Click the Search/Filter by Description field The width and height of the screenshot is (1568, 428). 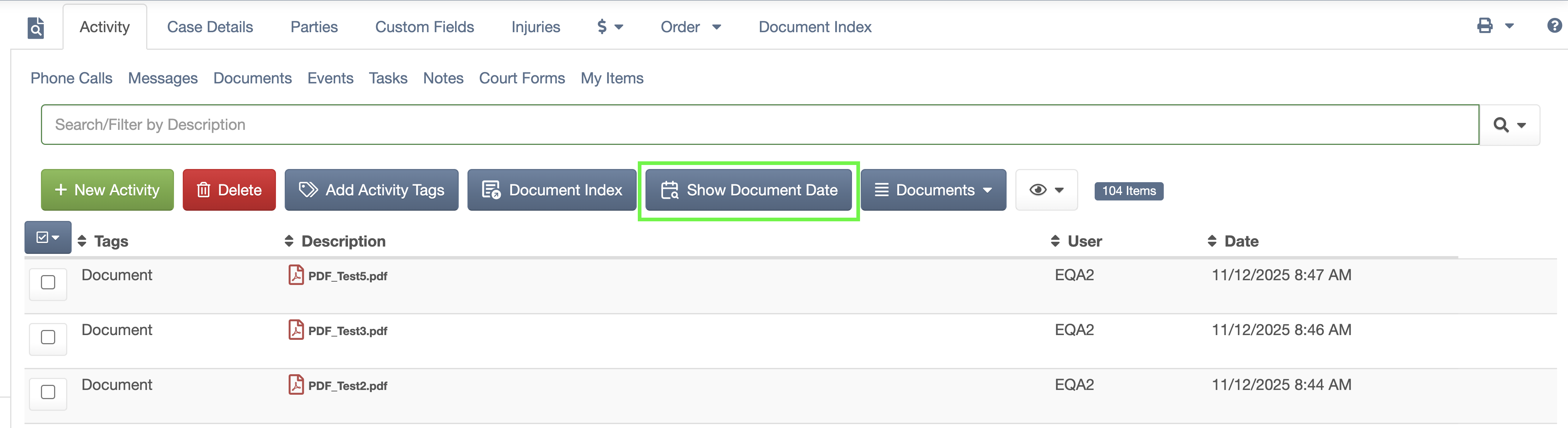coord(760,125)
